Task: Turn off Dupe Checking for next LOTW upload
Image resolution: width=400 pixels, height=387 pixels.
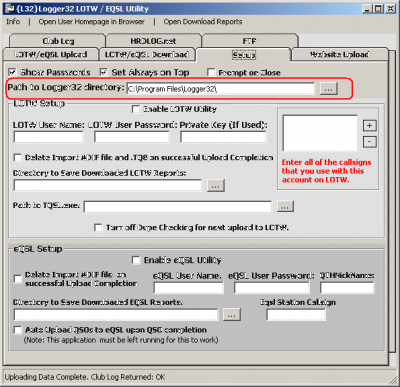Action: pos(98,227)
